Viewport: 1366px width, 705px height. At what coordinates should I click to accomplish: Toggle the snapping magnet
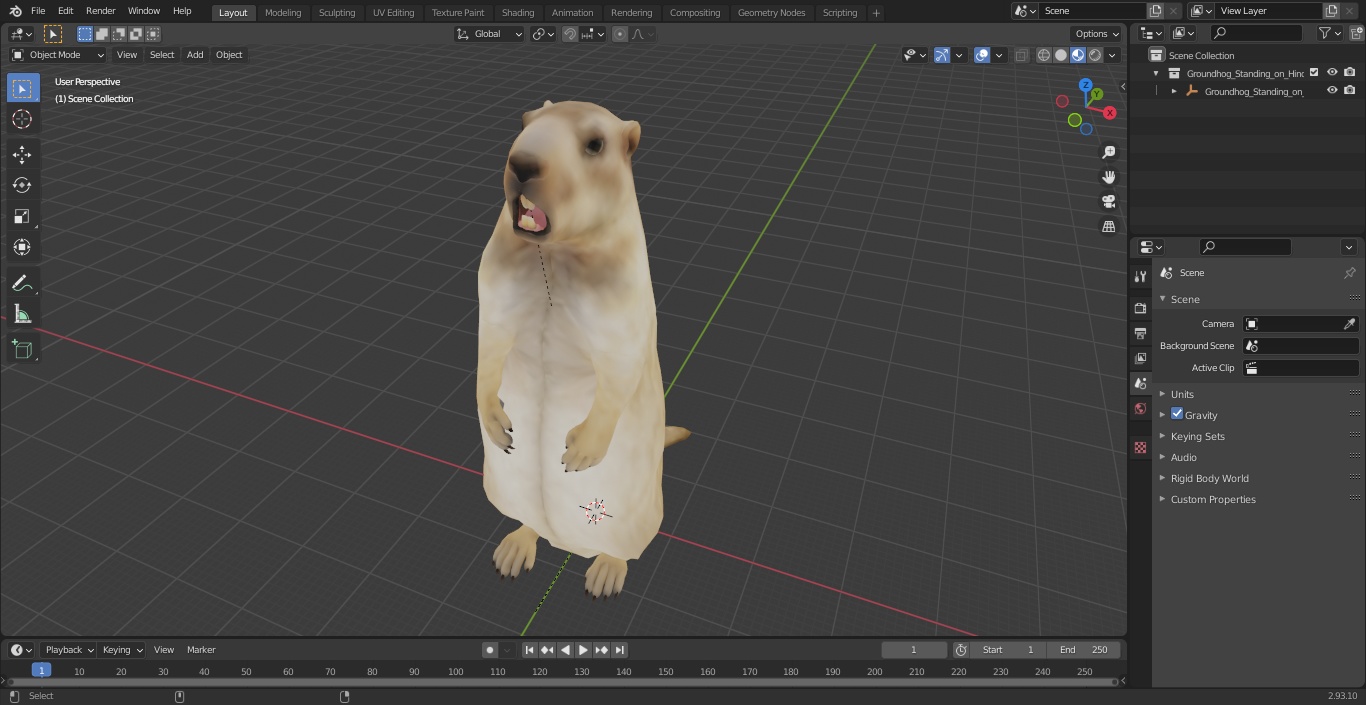click(x=570, y=34)
